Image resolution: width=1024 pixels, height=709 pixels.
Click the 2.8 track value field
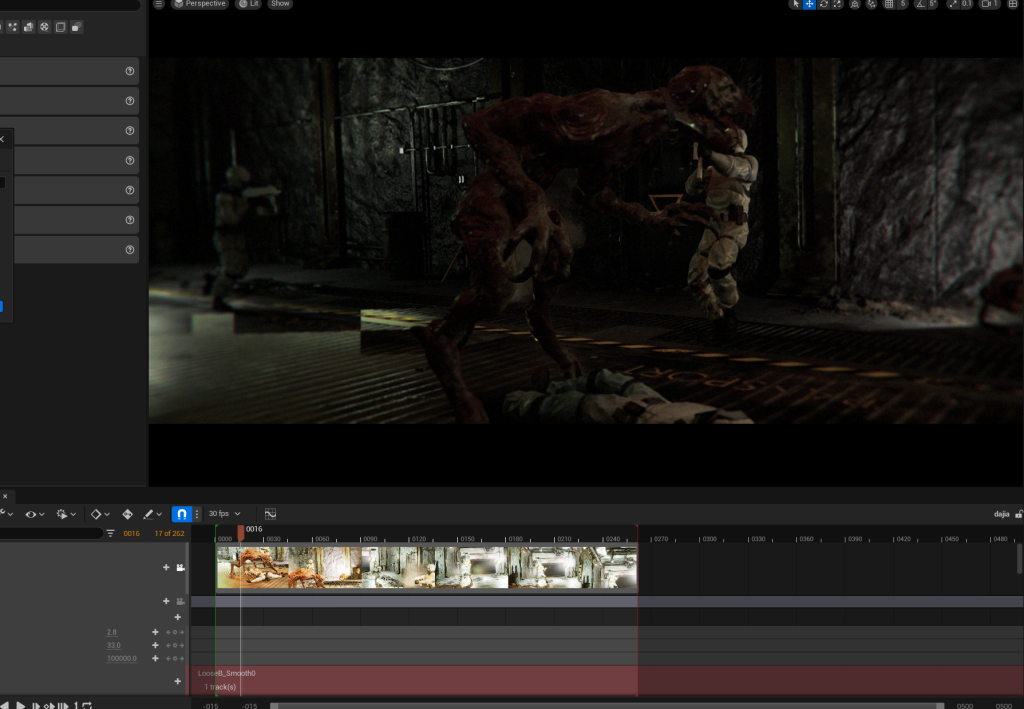pyautogui.click(x=112, y=632)
